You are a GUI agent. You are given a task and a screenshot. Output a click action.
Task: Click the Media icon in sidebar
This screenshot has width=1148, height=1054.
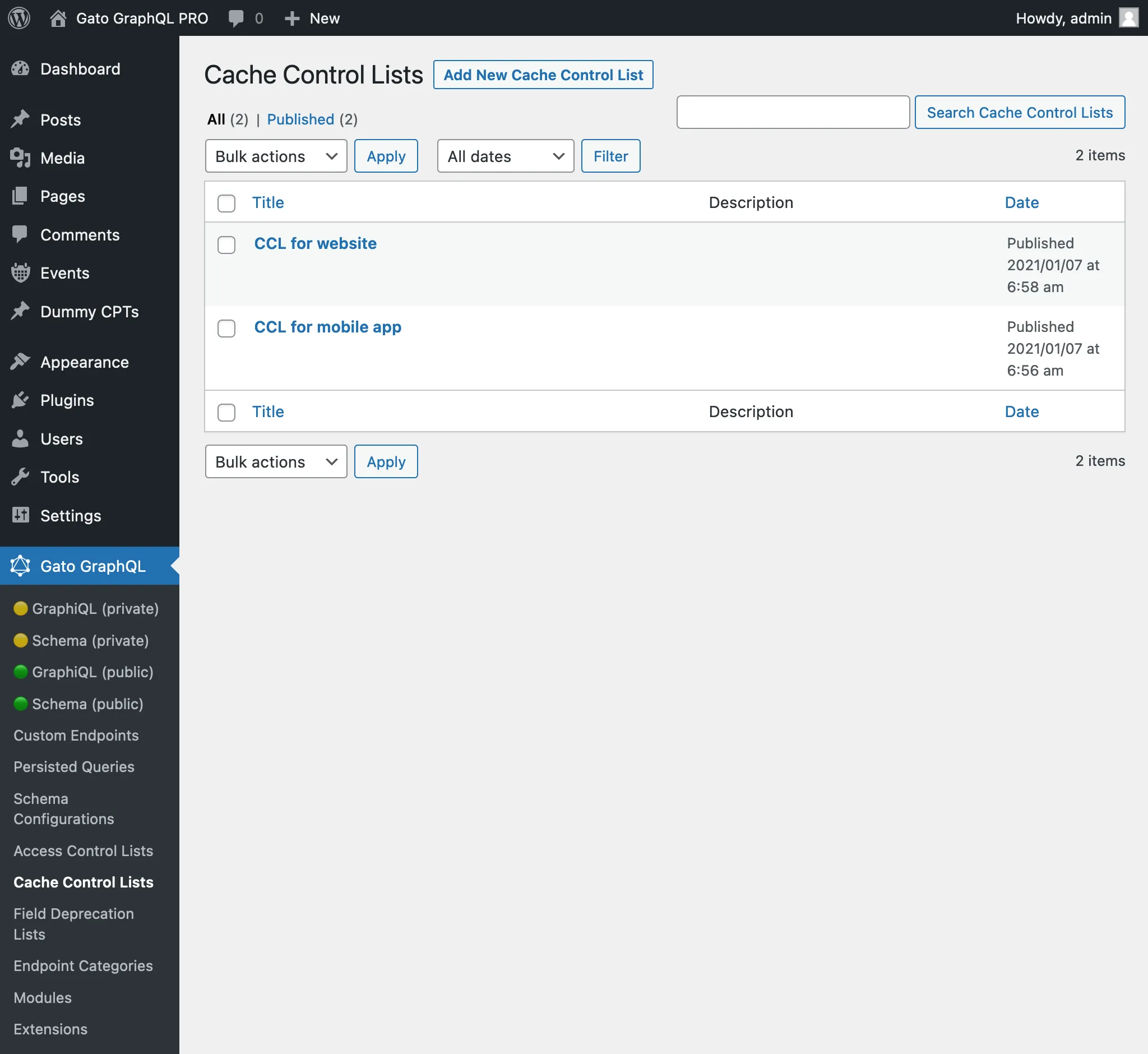pos(21,158)
